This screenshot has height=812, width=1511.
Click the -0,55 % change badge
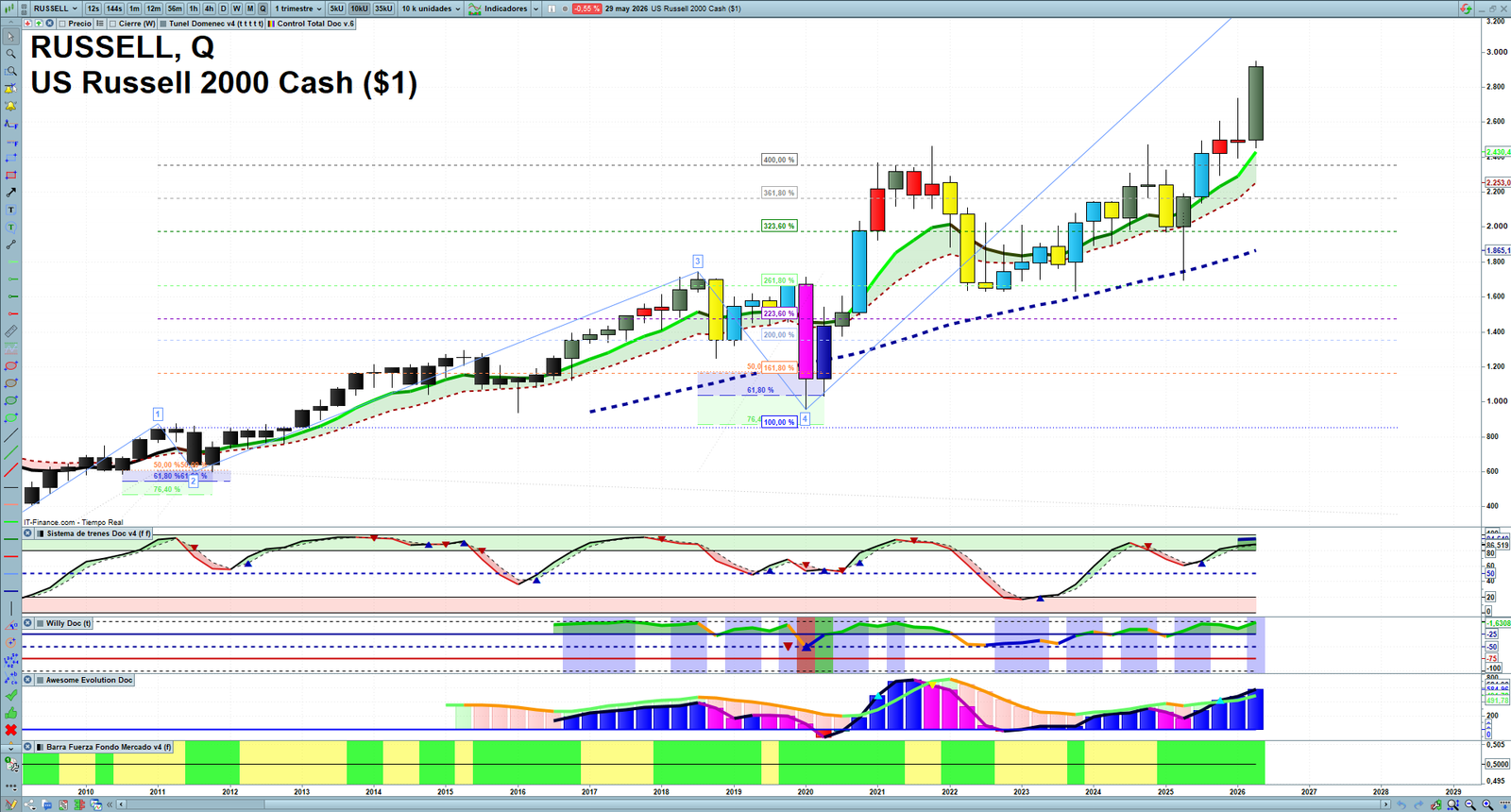point(586,8)
